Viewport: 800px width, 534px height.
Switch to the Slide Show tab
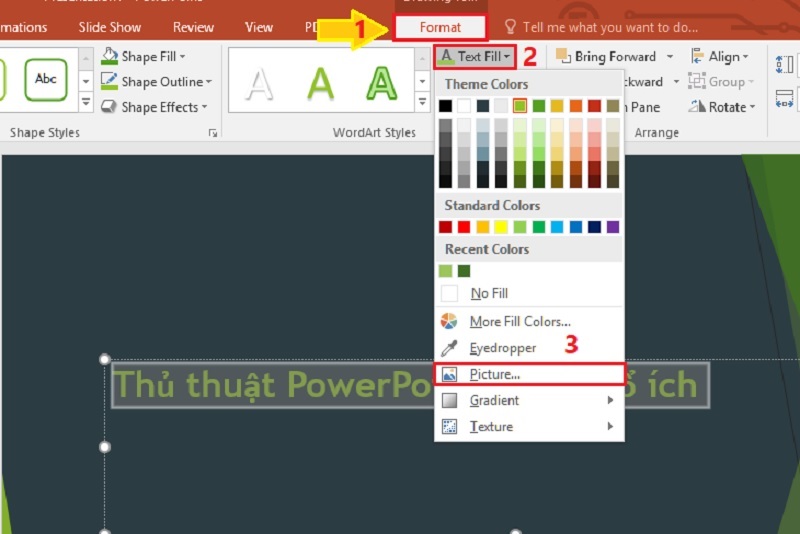[x=110, y=27]
